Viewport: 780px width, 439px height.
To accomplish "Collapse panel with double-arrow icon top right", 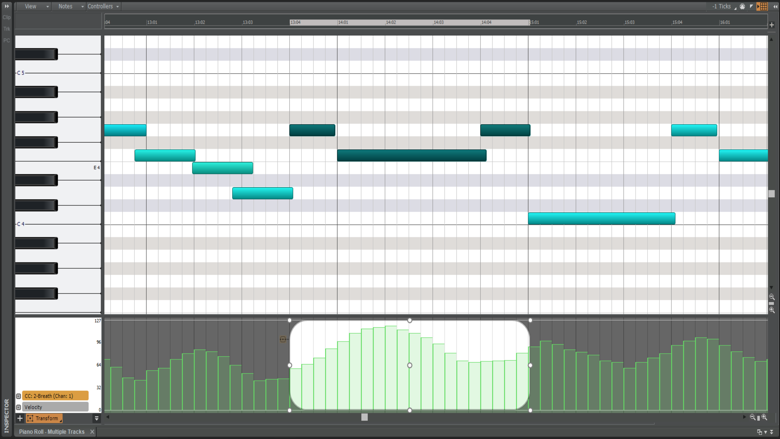I will click(x=775, y=6).
